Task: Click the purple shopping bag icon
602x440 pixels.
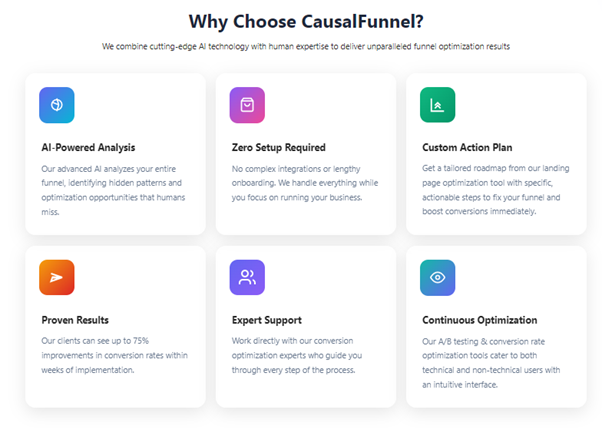Action: coord(247,105)
